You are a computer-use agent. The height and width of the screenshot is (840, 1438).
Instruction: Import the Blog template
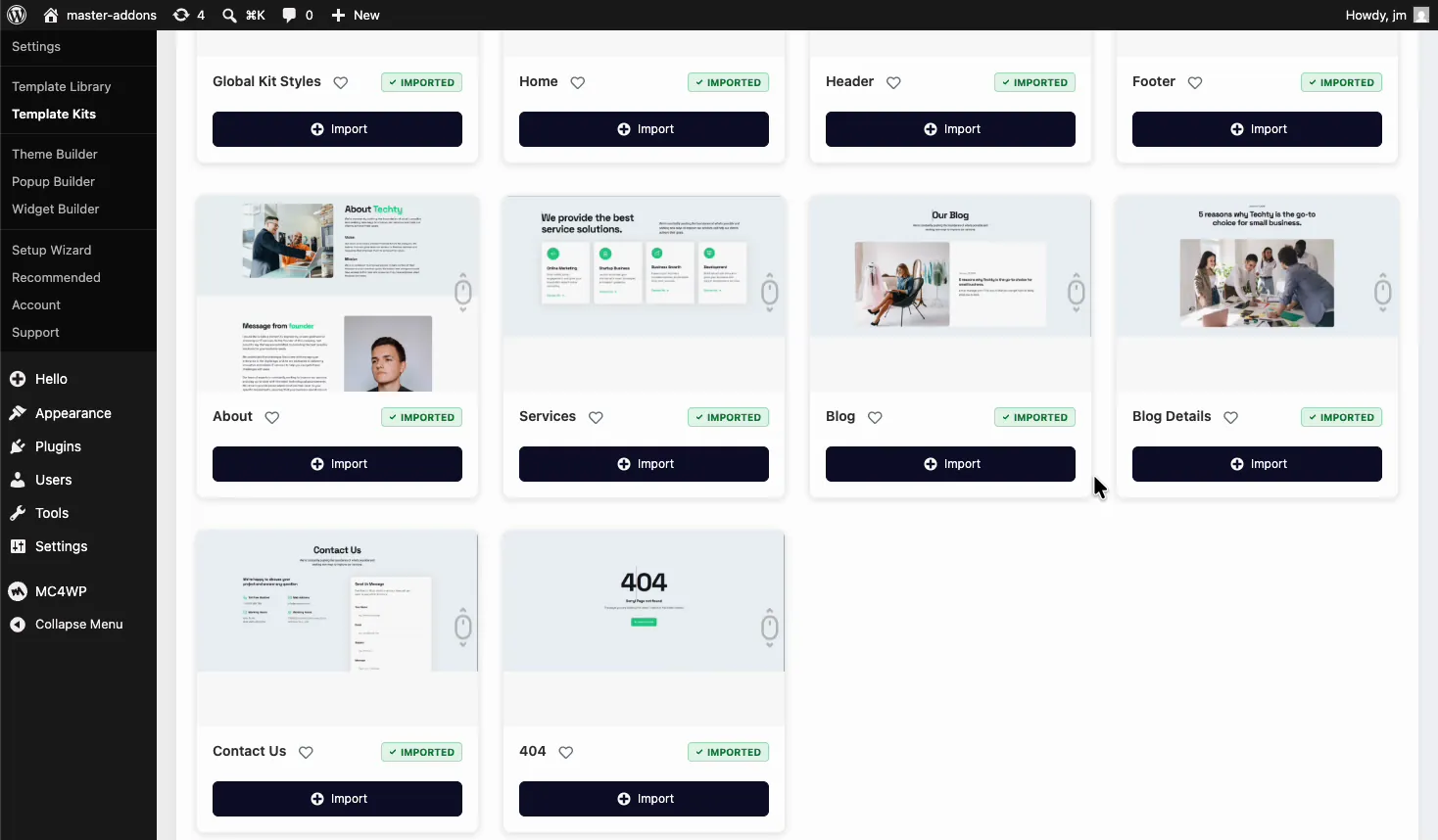[950, 464]
